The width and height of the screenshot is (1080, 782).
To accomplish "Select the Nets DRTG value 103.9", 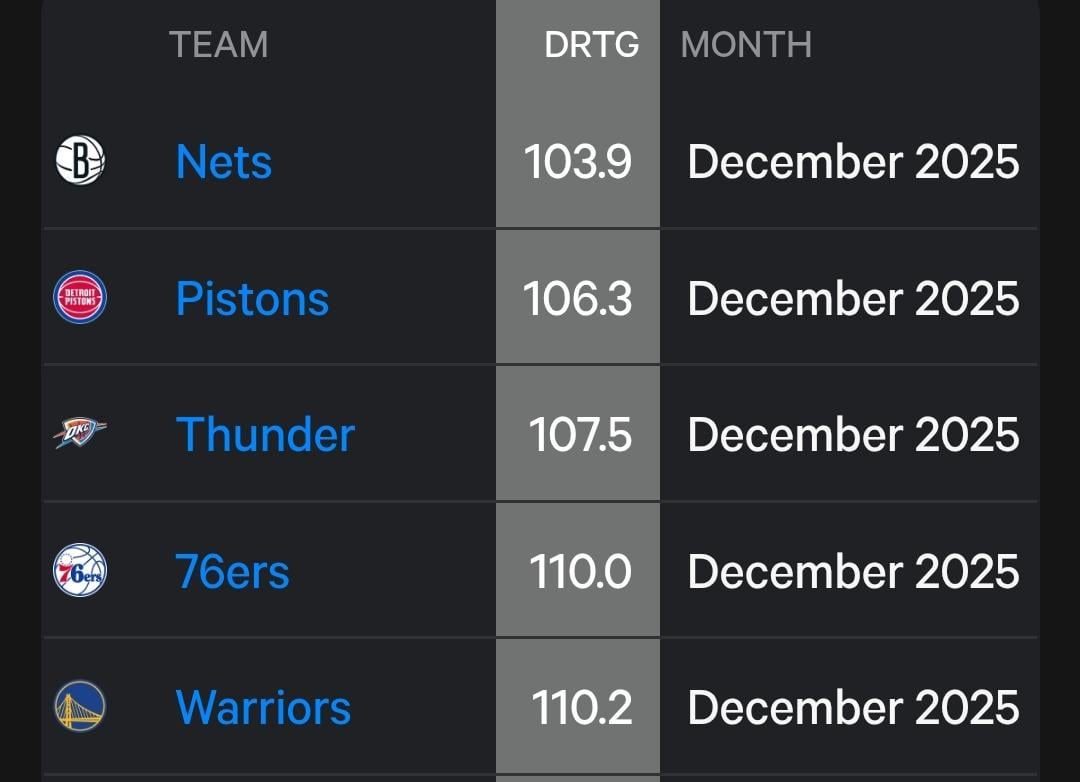I will [x=577, y=161].
